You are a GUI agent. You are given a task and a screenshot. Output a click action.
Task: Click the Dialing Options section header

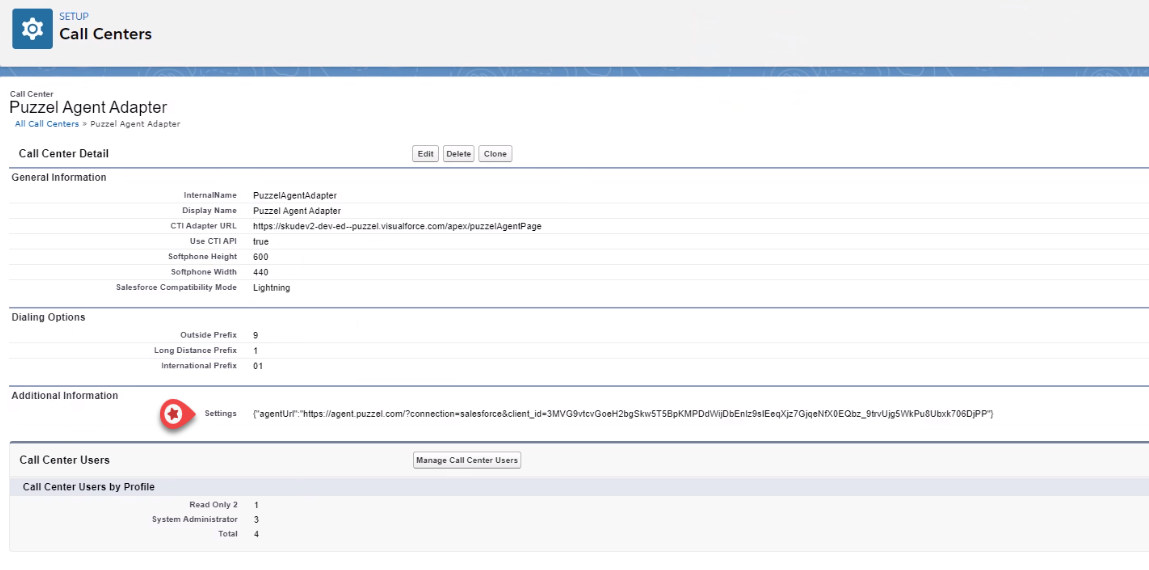[x=48, y=317]
